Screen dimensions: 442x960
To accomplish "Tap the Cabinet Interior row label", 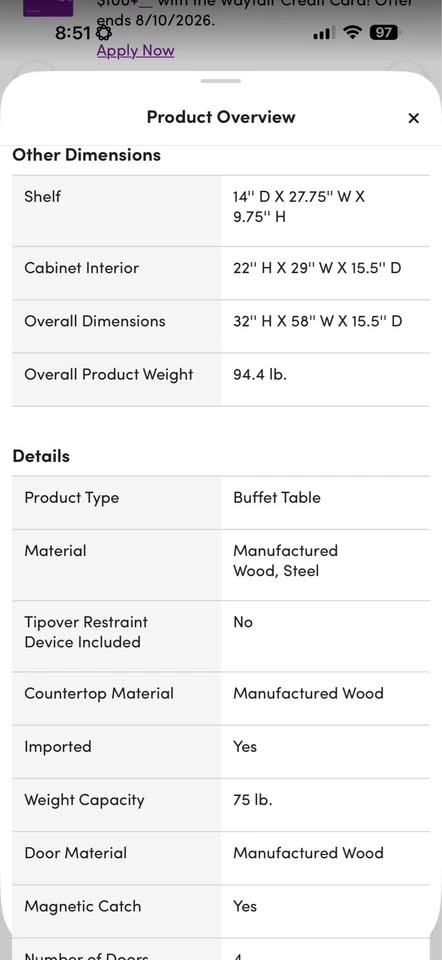I will pos(81,268).
